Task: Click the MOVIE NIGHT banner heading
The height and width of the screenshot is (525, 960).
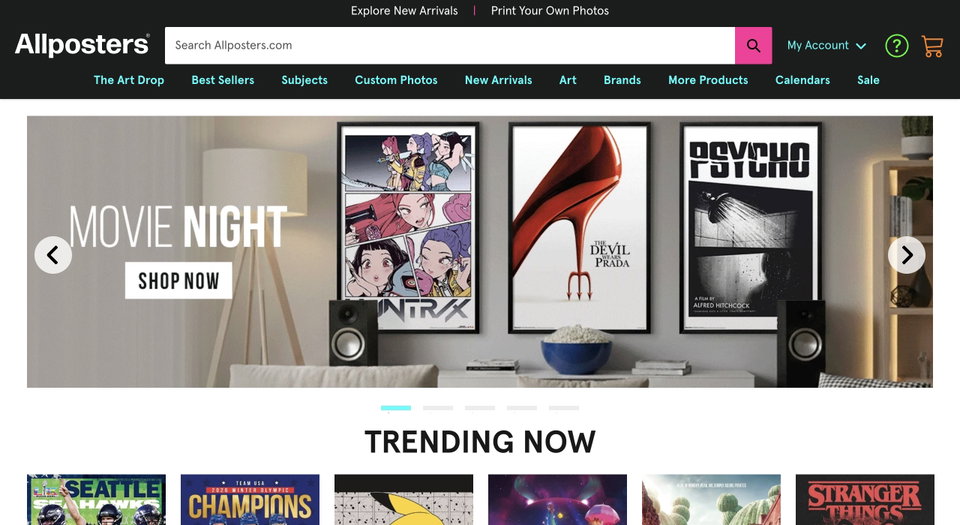Action: coord(178,227)
